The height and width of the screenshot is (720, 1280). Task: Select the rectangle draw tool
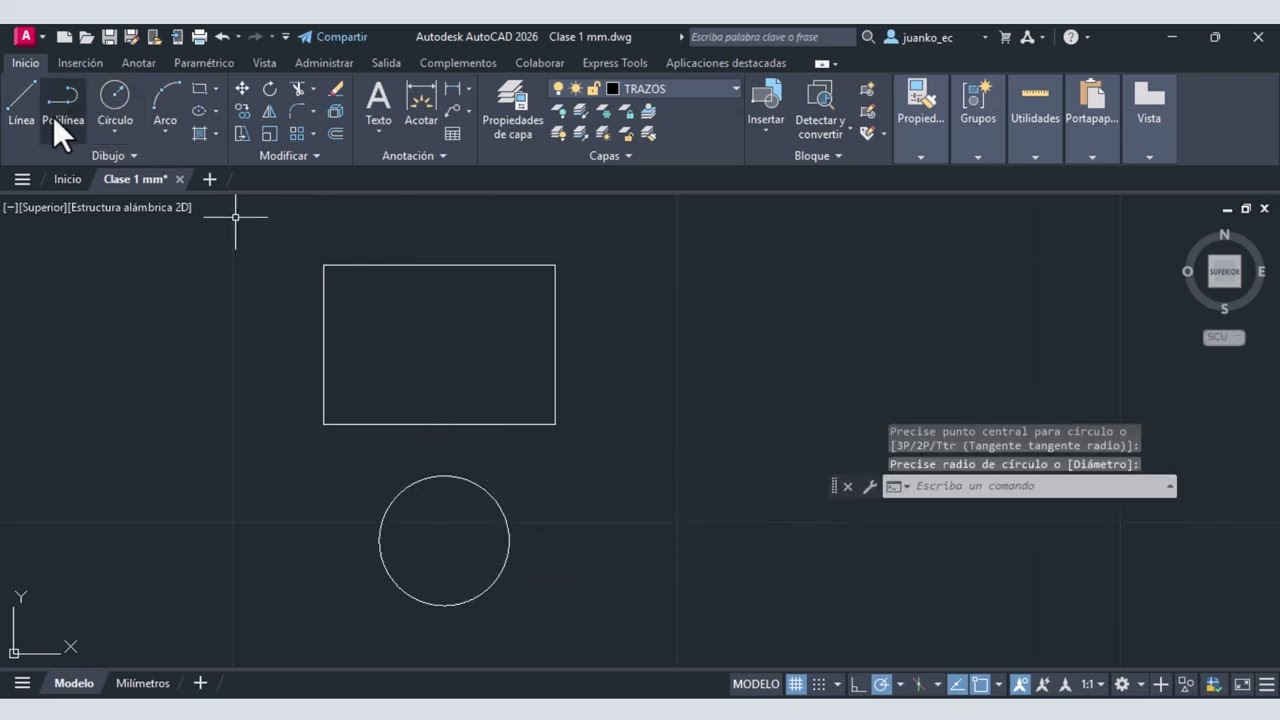click(199, 89)
